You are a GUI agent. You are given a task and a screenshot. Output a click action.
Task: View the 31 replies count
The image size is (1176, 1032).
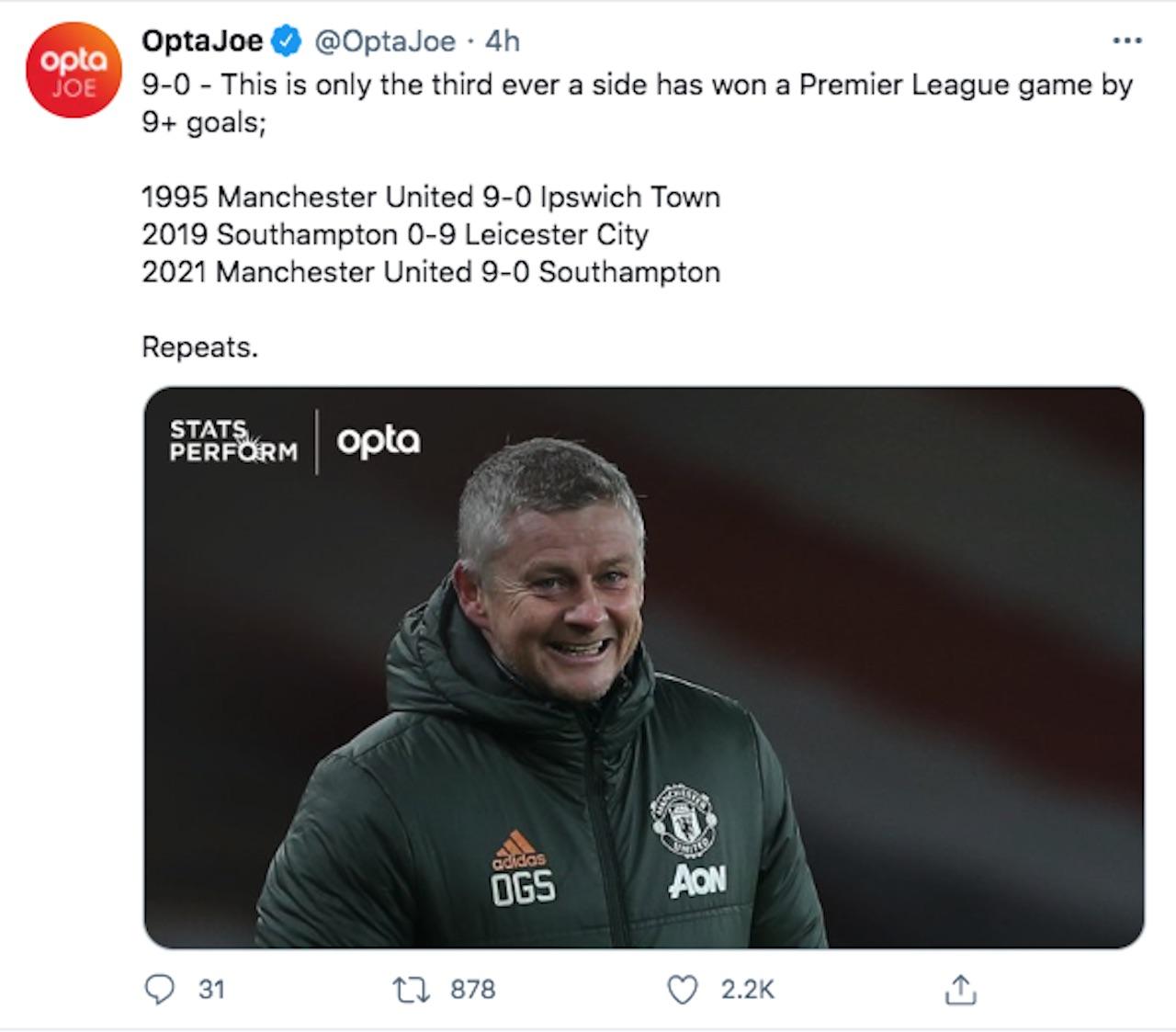(x=211, y=990)
